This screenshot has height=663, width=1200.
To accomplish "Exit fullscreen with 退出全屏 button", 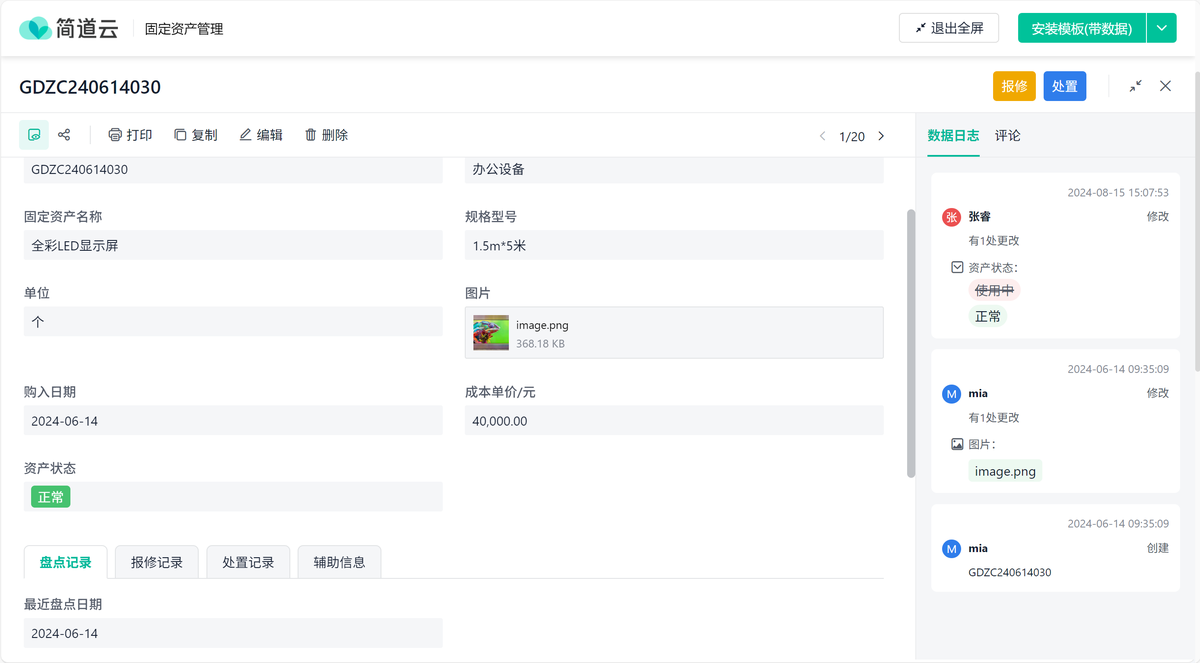I will click(x=948, y=27).
